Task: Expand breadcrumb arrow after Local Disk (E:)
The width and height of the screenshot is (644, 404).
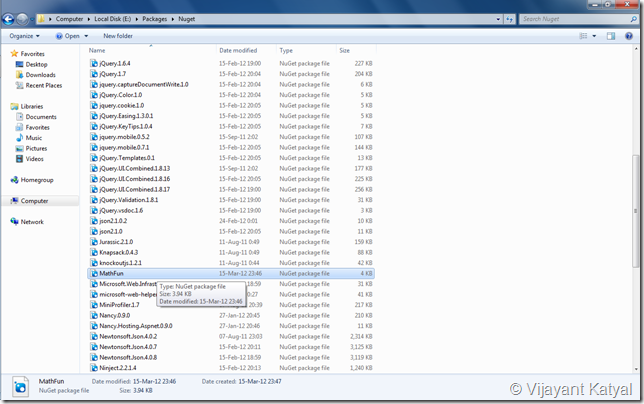Action: click(x=137, y=19)
